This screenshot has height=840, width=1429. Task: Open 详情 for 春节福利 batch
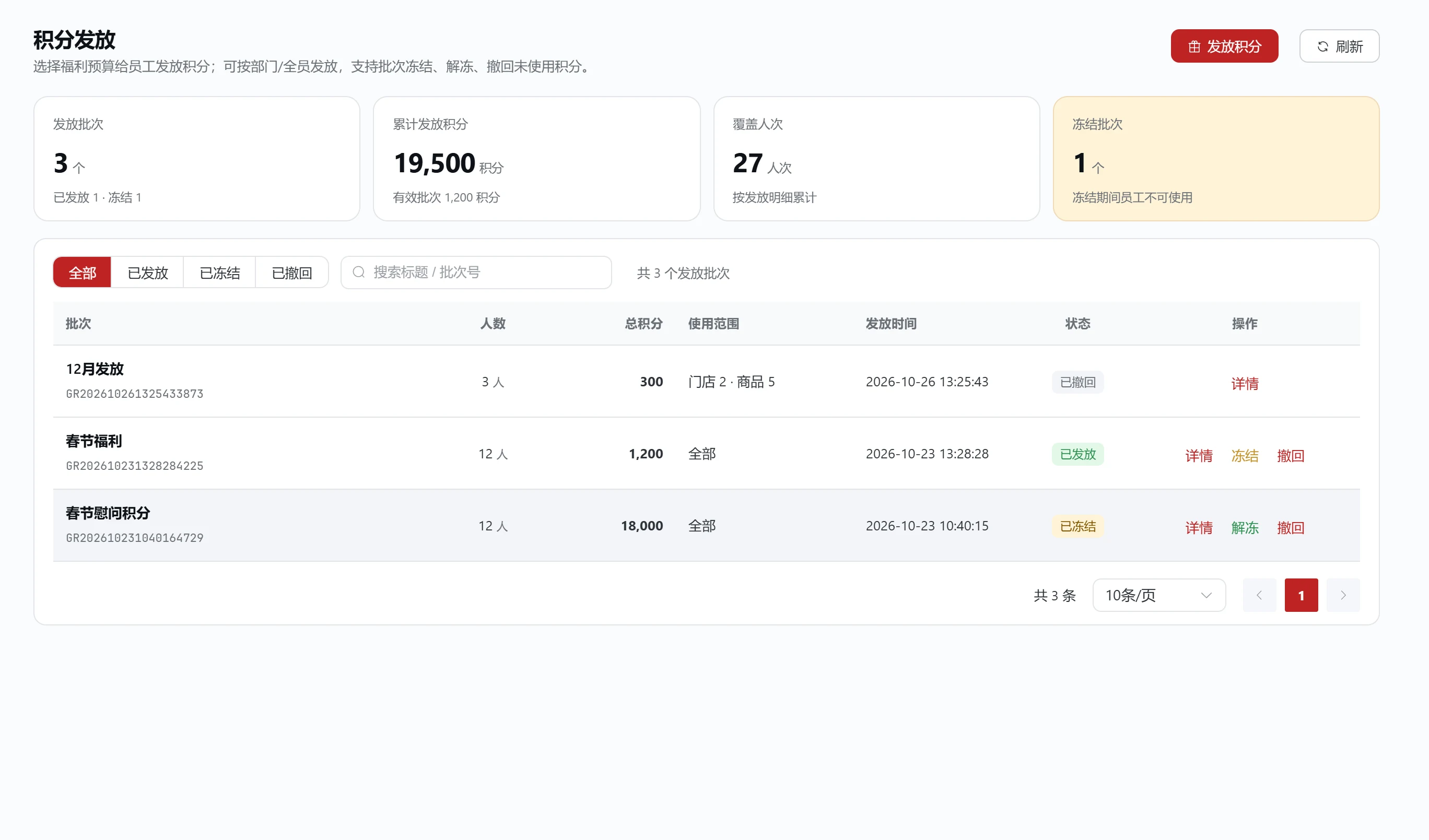1198,456
